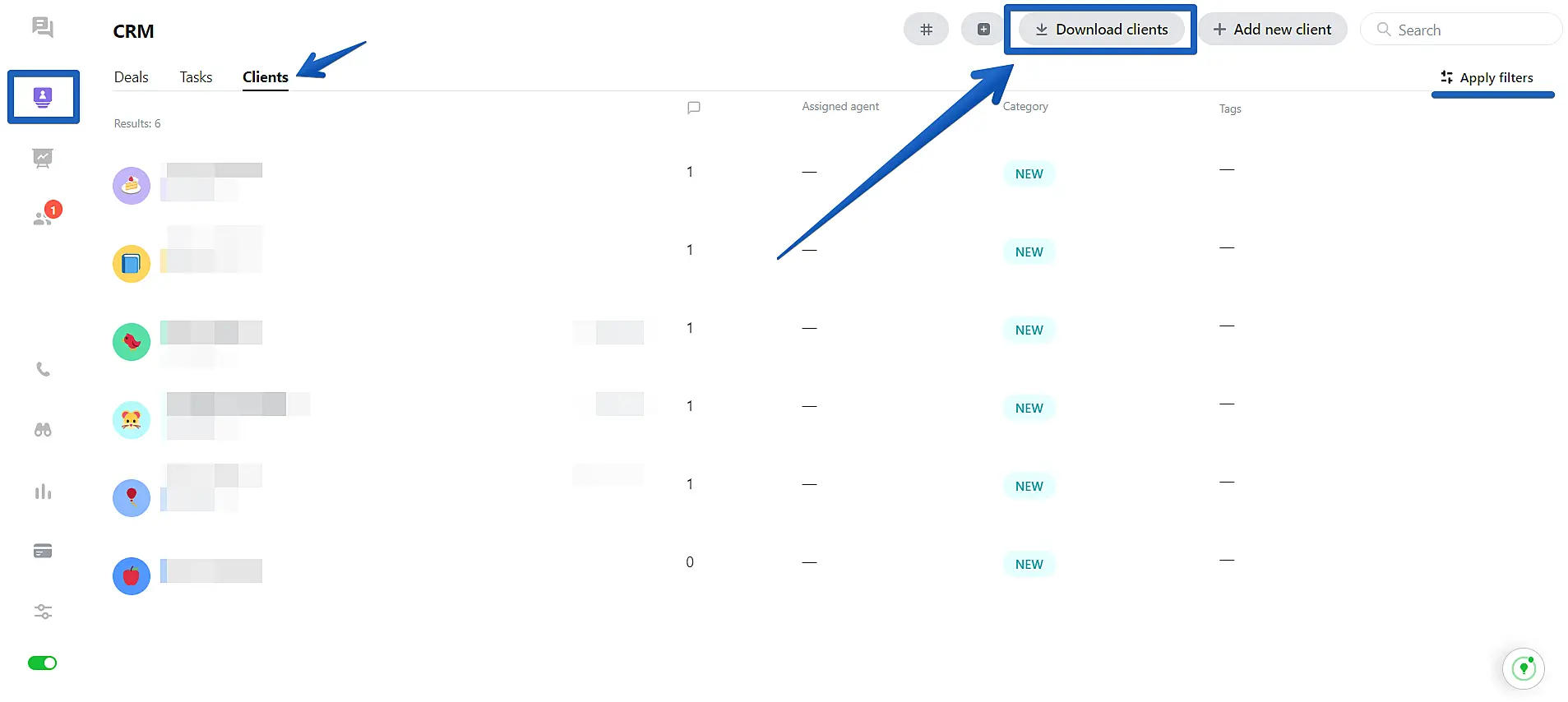Click the hashtag button in top bar

pyautogui.click(x=926, y=30)
